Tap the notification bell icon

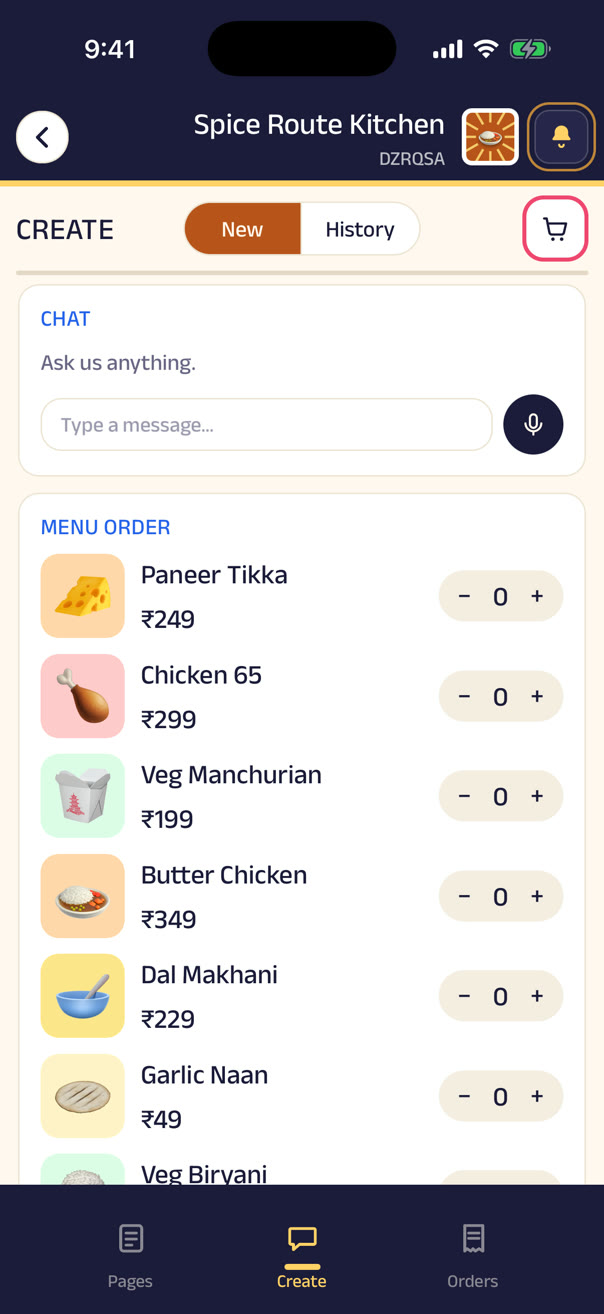pos(561,137)
